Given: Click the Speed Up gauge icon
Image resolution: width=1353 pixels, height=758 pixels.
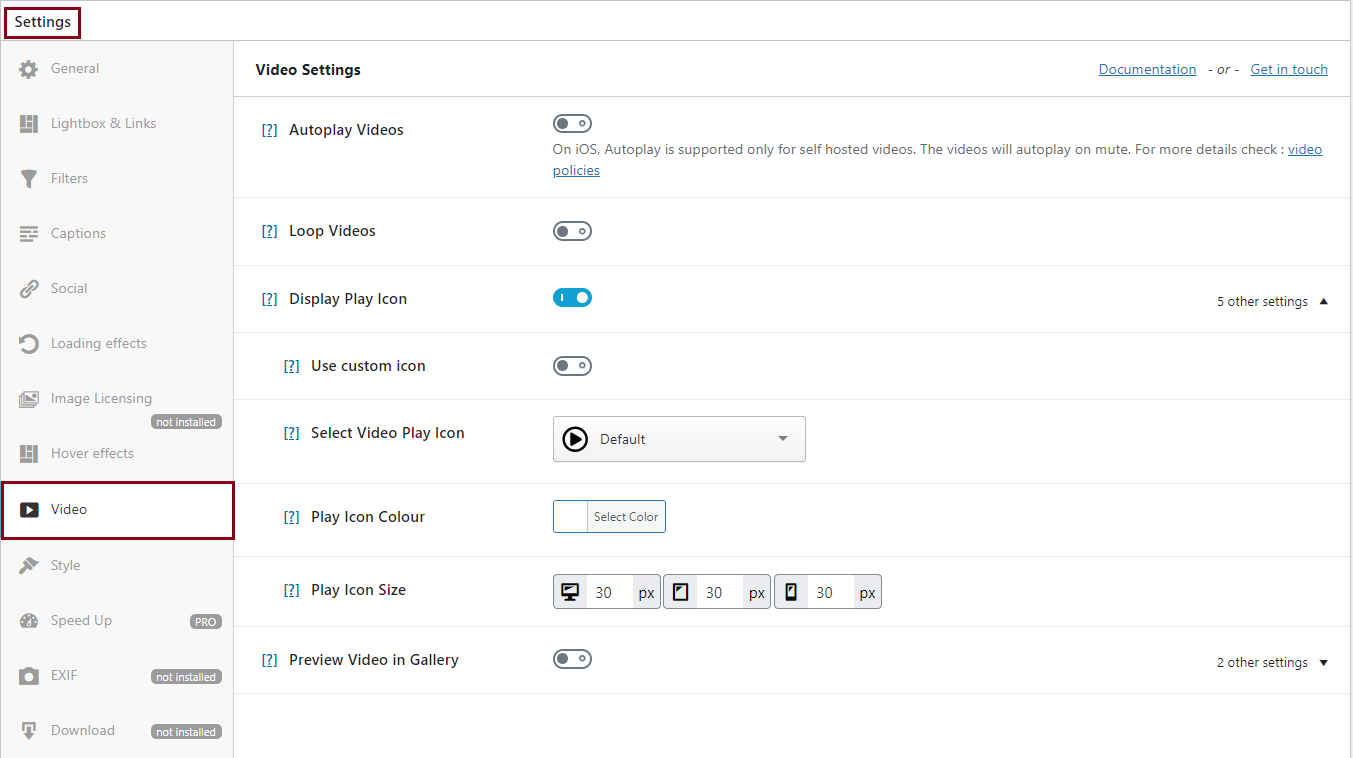Looking at the screenshot, I should 29,621.
